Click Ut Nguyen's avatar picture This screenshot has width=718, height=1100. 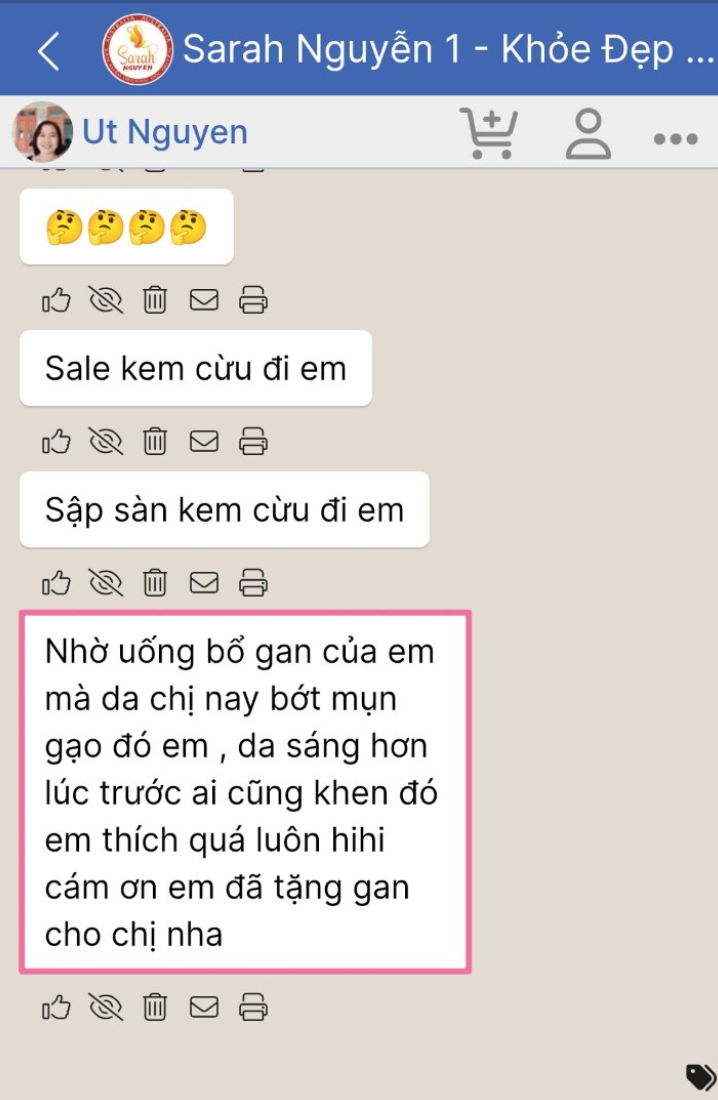43,132
